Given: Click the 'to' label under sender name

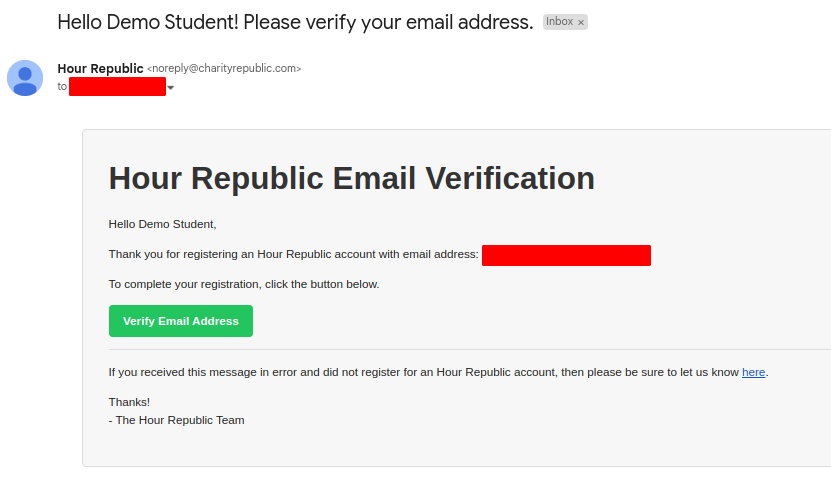Looking at the screenshot, I should [62, 86].
